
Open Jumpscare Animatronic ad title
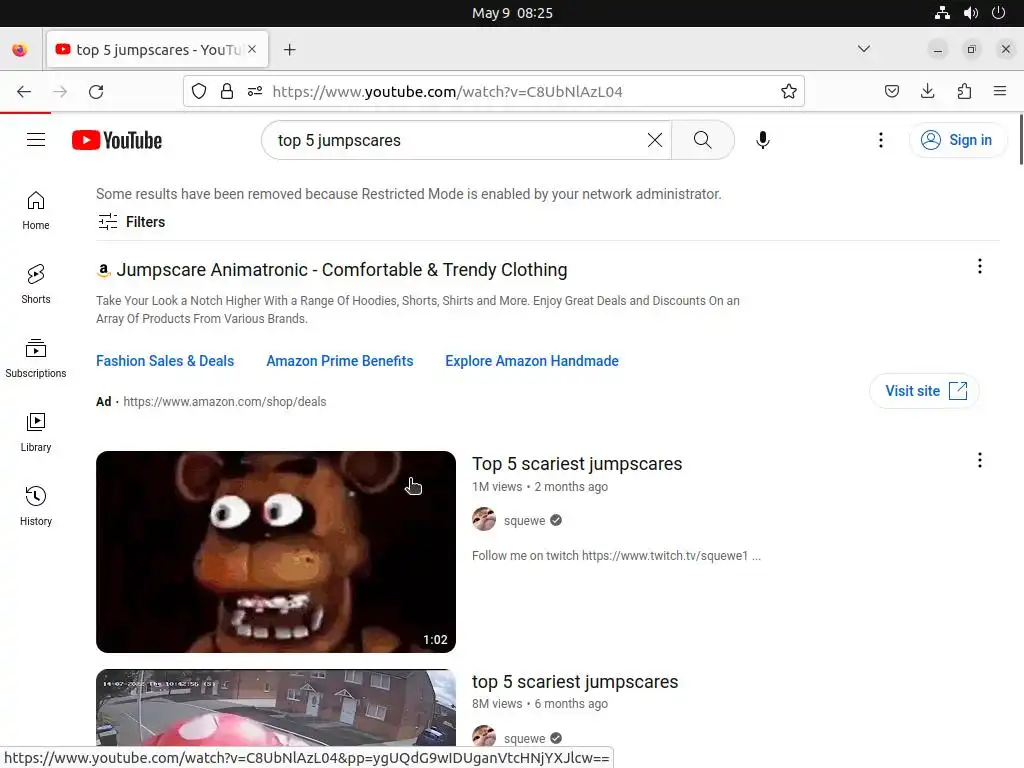[x=342, y=270]
